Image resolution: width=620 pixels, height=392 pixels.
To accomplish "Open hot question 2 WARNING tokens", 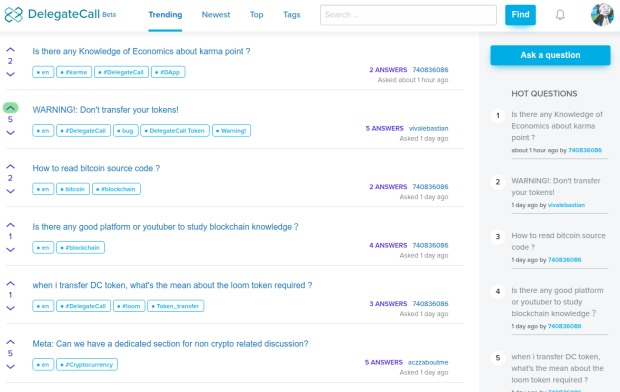I will (556, 186).
